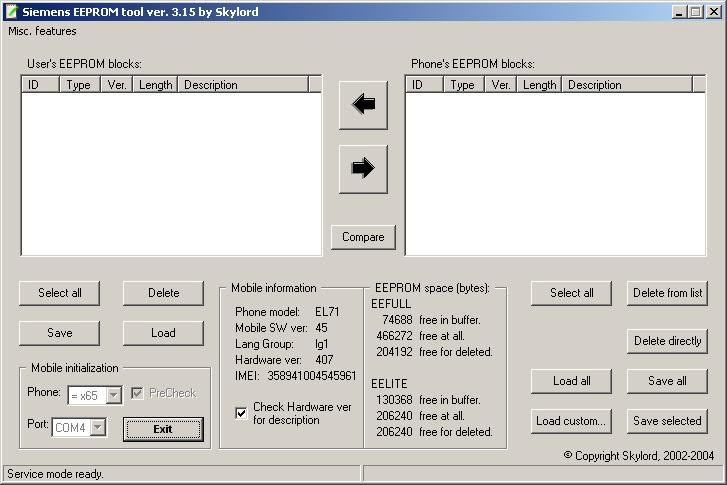Click the Save selected button

[667, 421]
